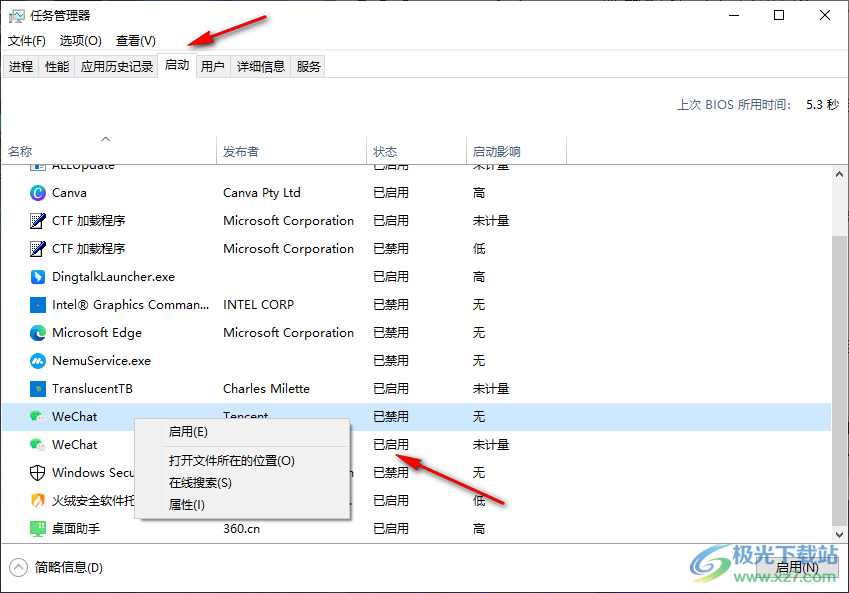Click the 启用(N) button

coord(796,568)
